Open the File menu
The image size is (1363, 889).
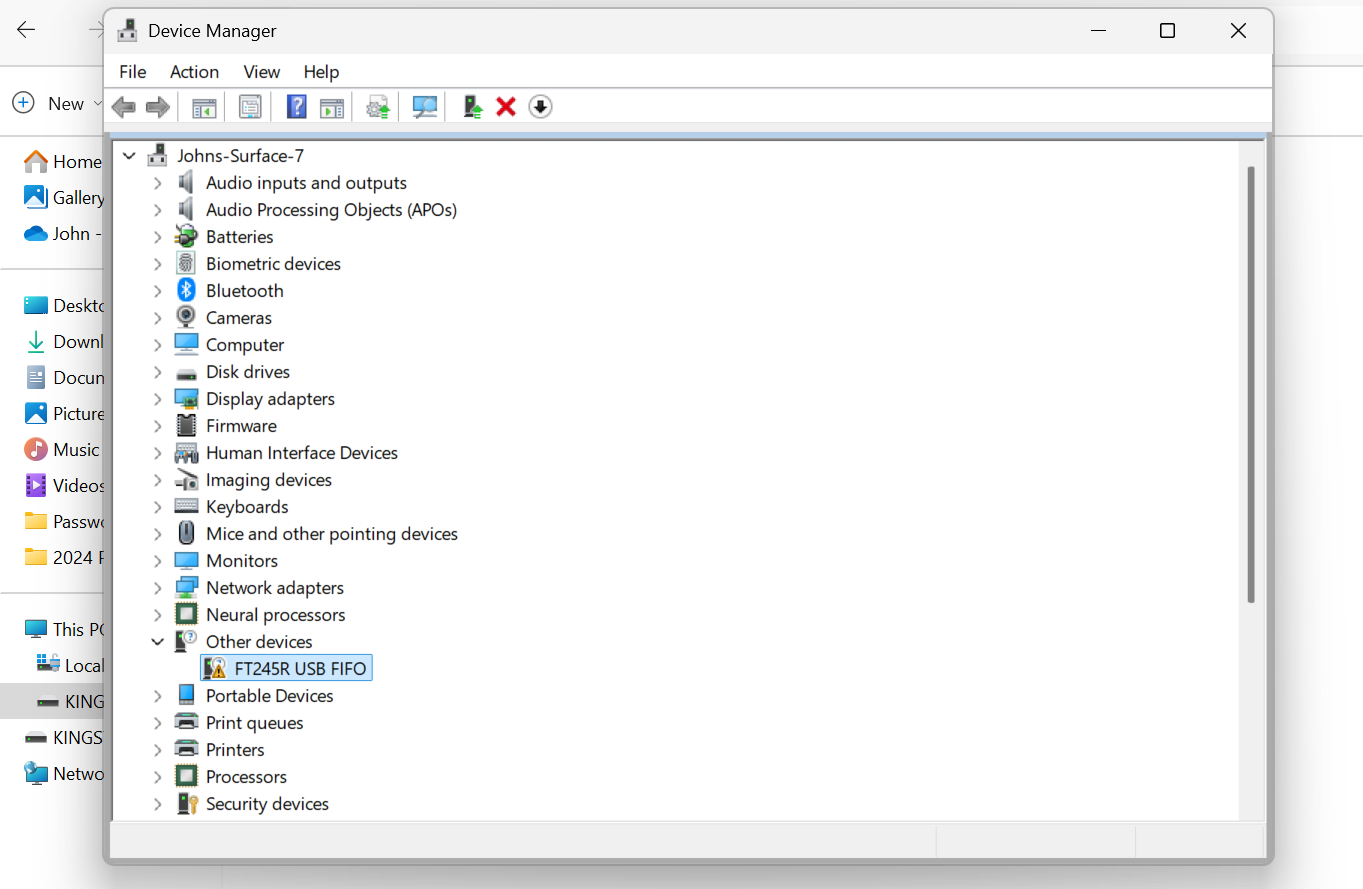(x=132, y=72)
